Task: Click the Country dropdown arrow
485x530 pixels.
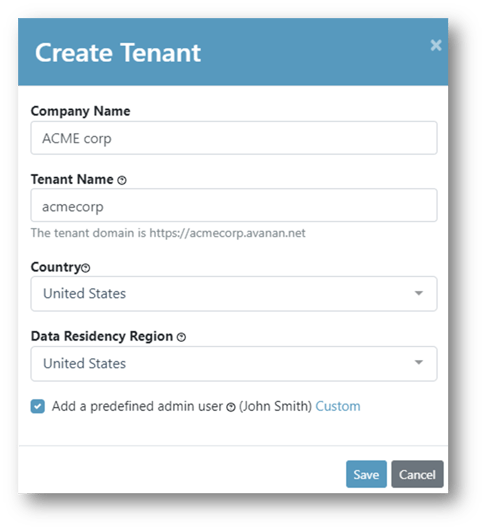Action: pyautogui.click(x=419, y=293)
